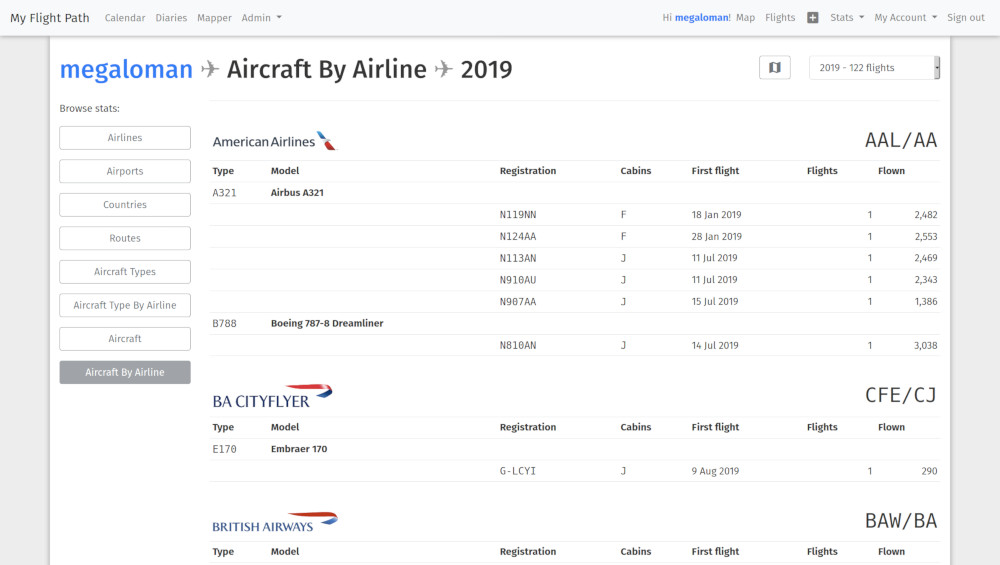Open Aircraft Type By Airline stats
This screenshot has height=565, width=1000.
[125, 305]
